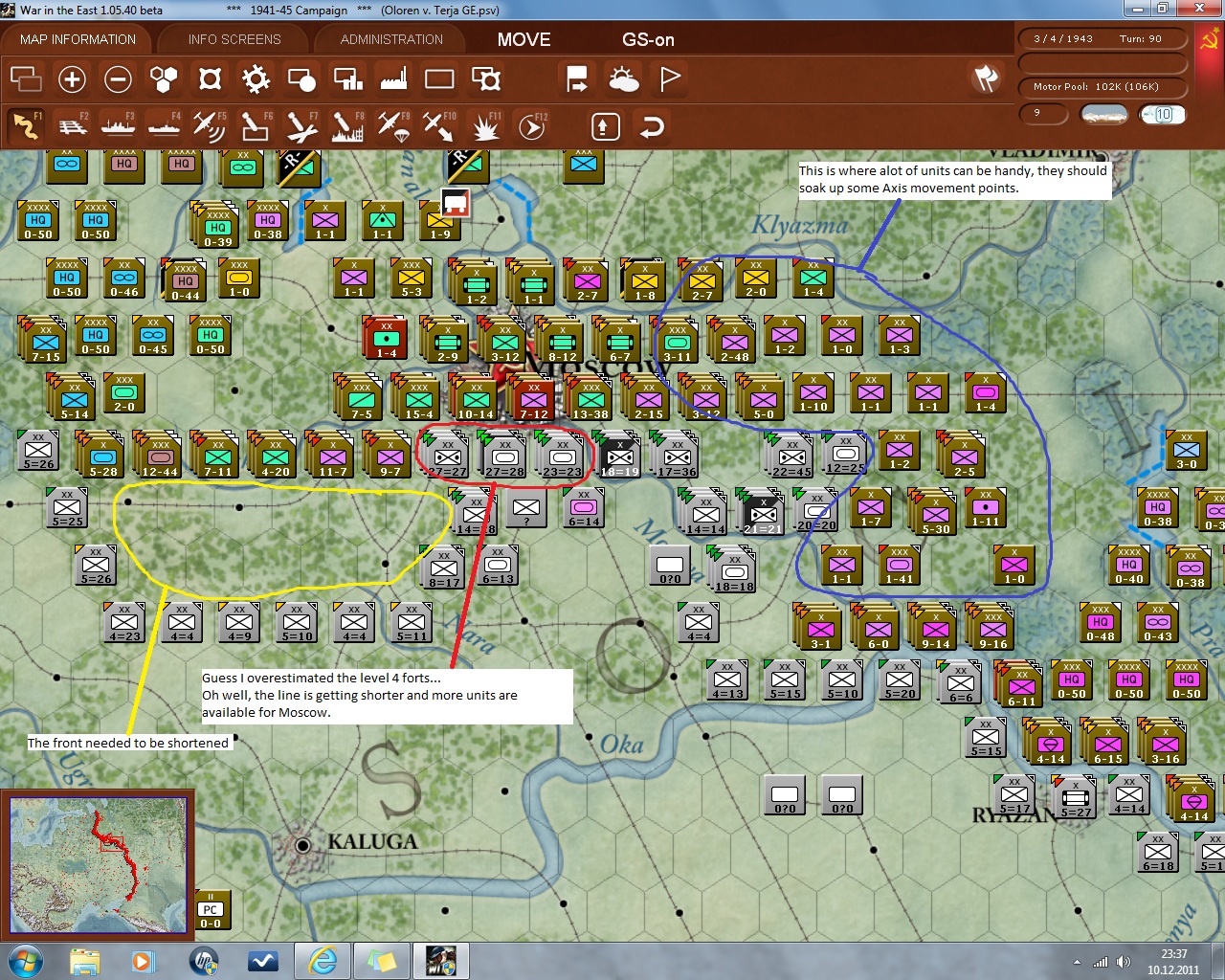The height and width of the screenshot is (980, 1225).
Task: Select the Soviet 13-38 unit counter
Action: pyautogui.click(x=590, y=398)
